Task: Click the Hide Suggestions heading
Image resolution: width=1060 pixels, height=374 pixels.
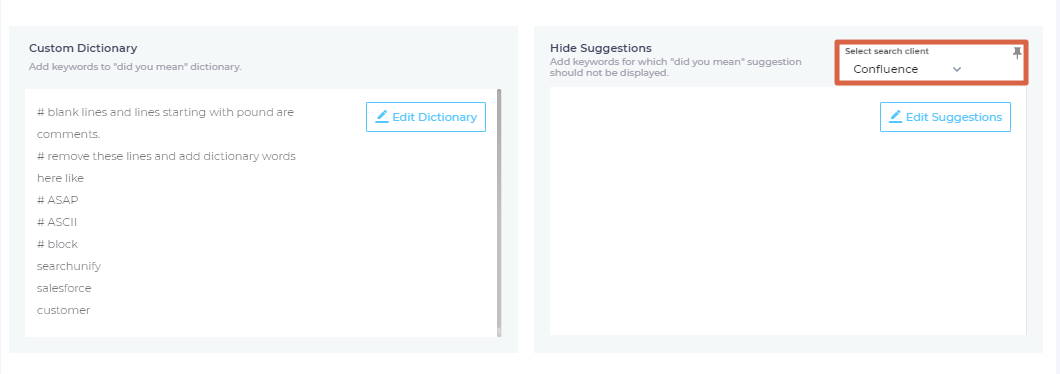Action: (x=600, y=48)
